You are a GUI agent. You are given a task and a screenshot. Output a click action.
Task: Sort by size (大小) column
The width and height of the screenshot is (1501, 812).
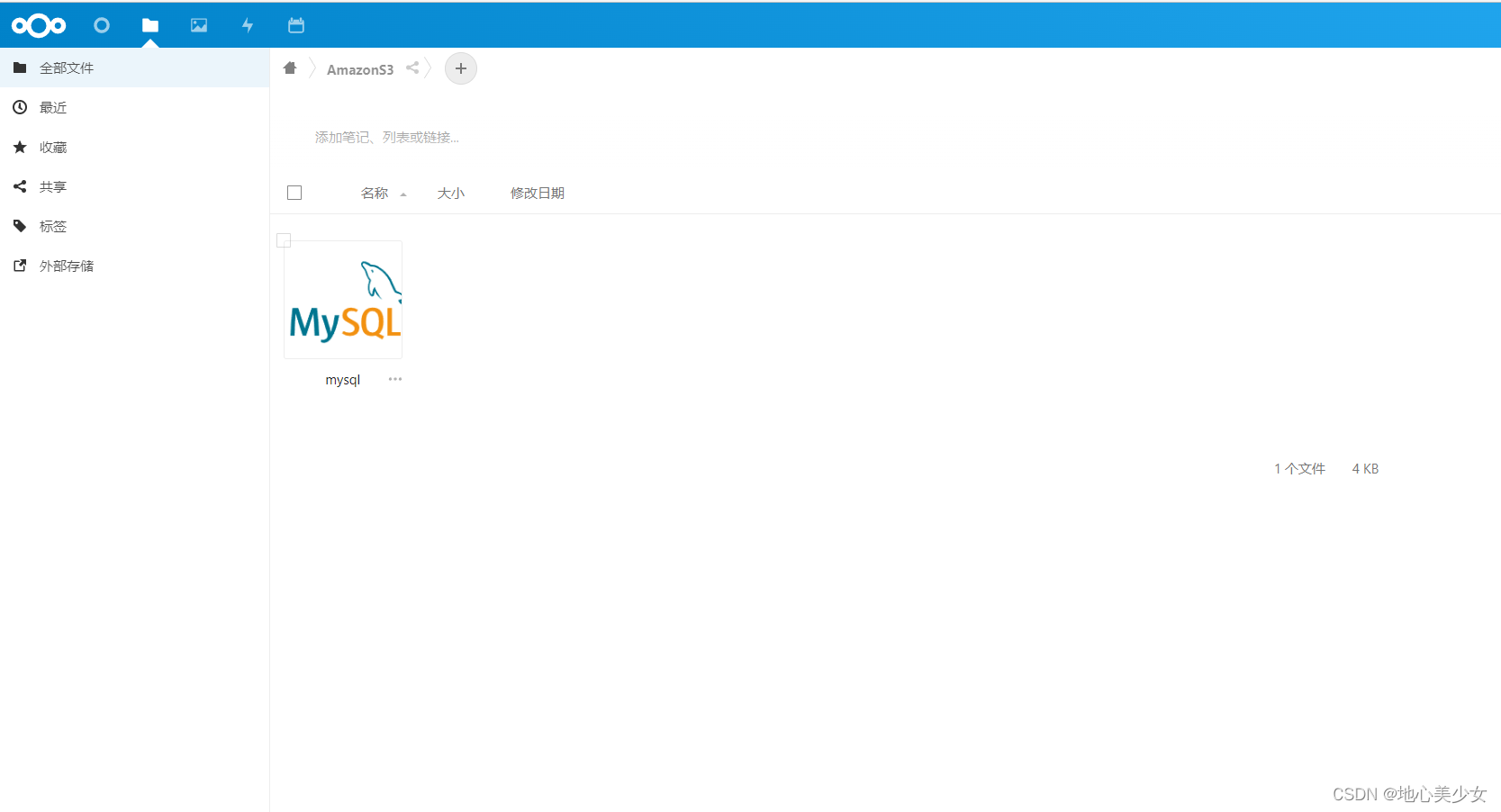click(x=451, y=194)
